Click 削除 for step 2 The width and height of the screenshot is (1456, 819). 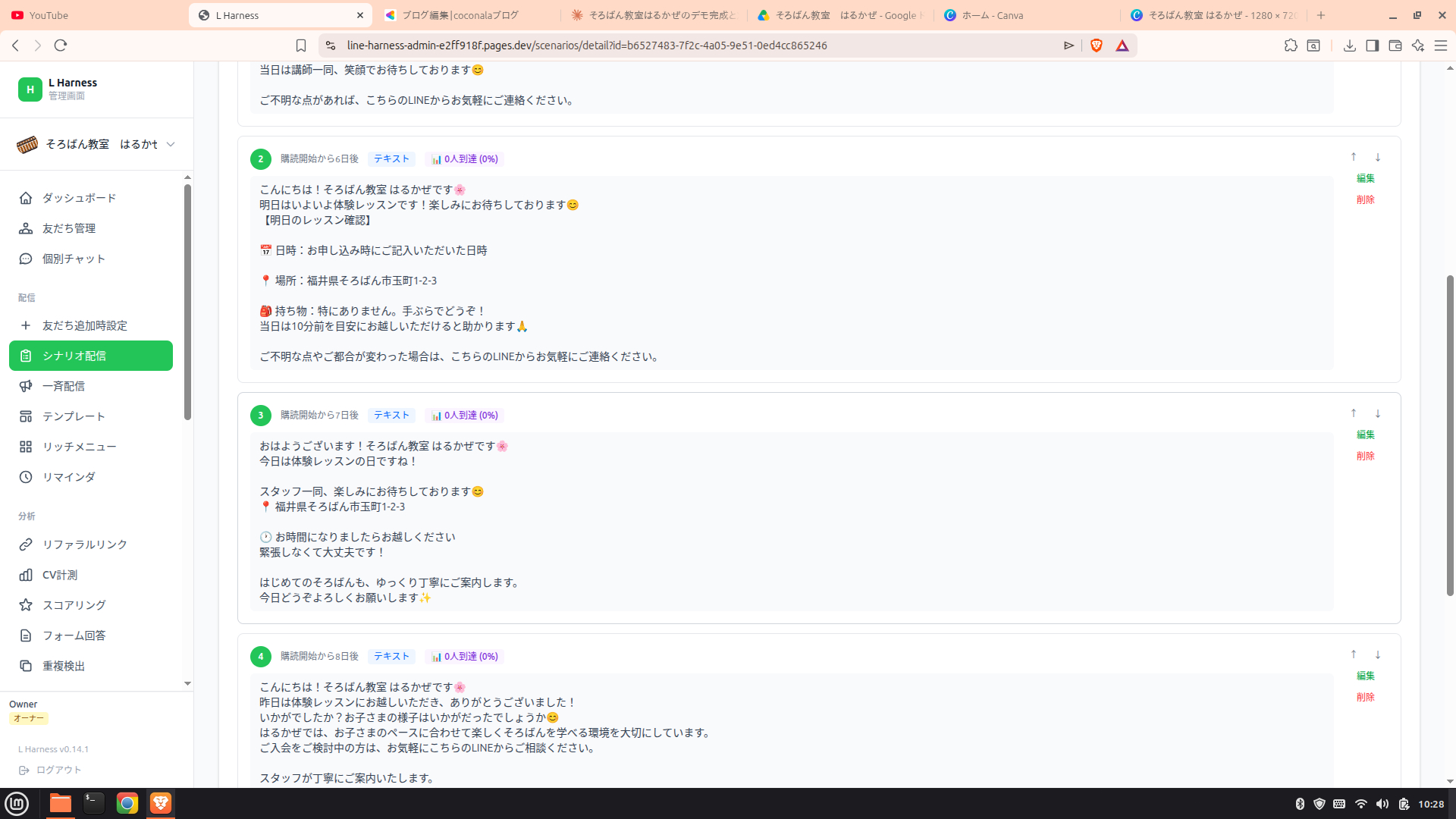(x=1366, y=199)
